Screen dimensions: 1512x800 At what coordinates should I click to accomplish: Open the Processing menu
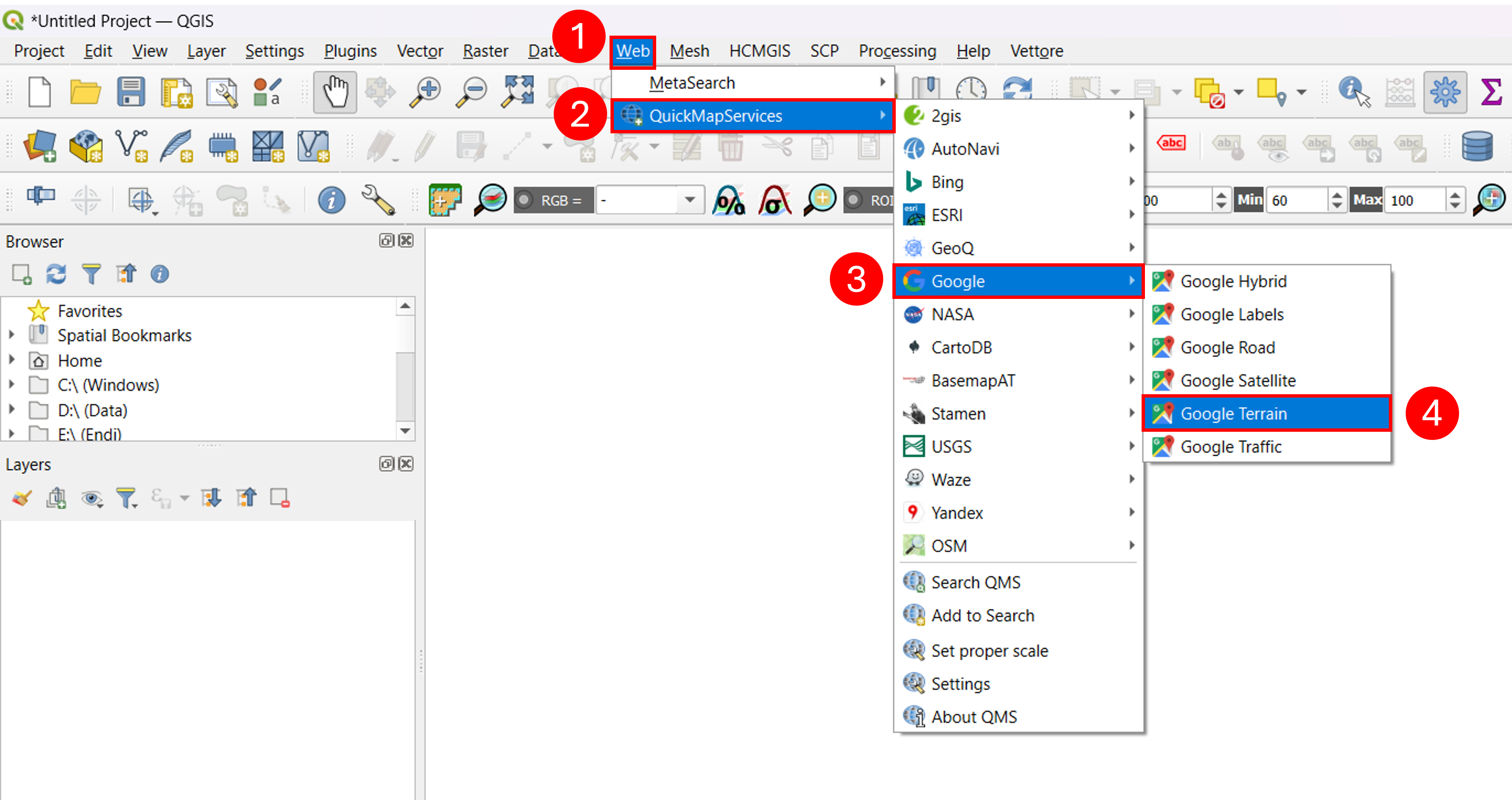tap(898, 51)
